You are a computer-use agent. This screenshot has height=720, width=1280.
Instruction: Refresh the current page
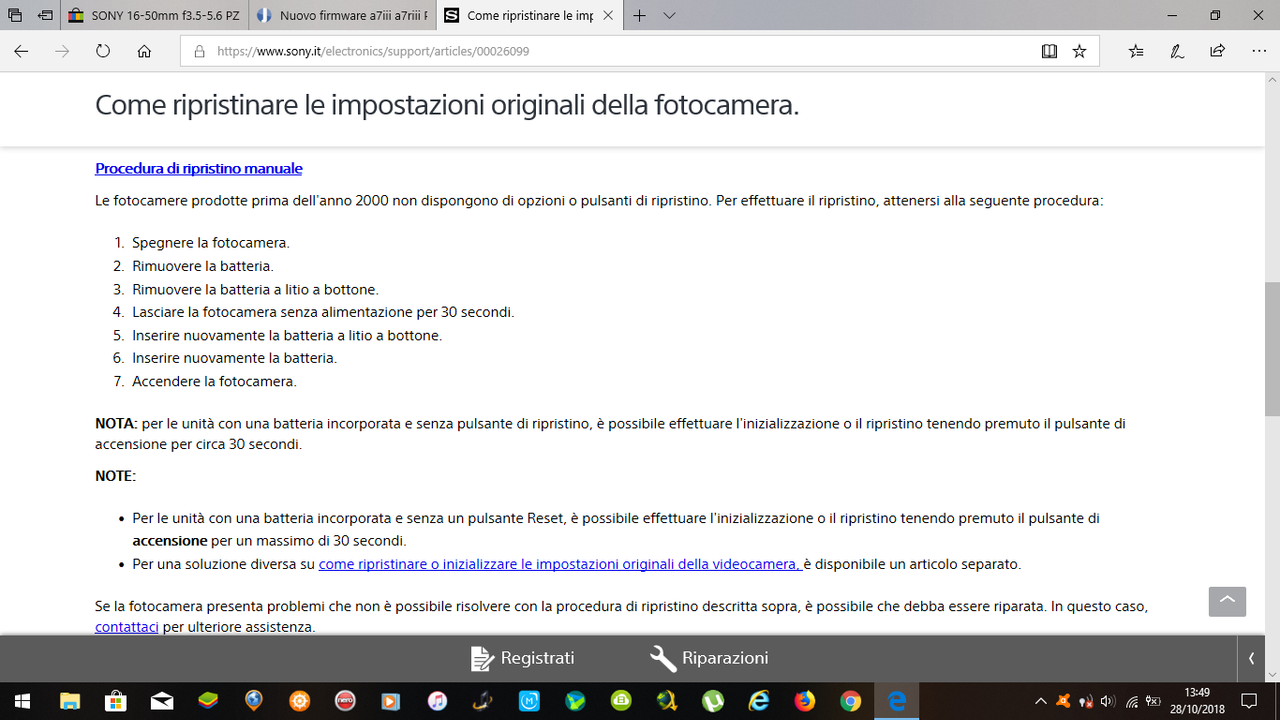pos(103,51)
